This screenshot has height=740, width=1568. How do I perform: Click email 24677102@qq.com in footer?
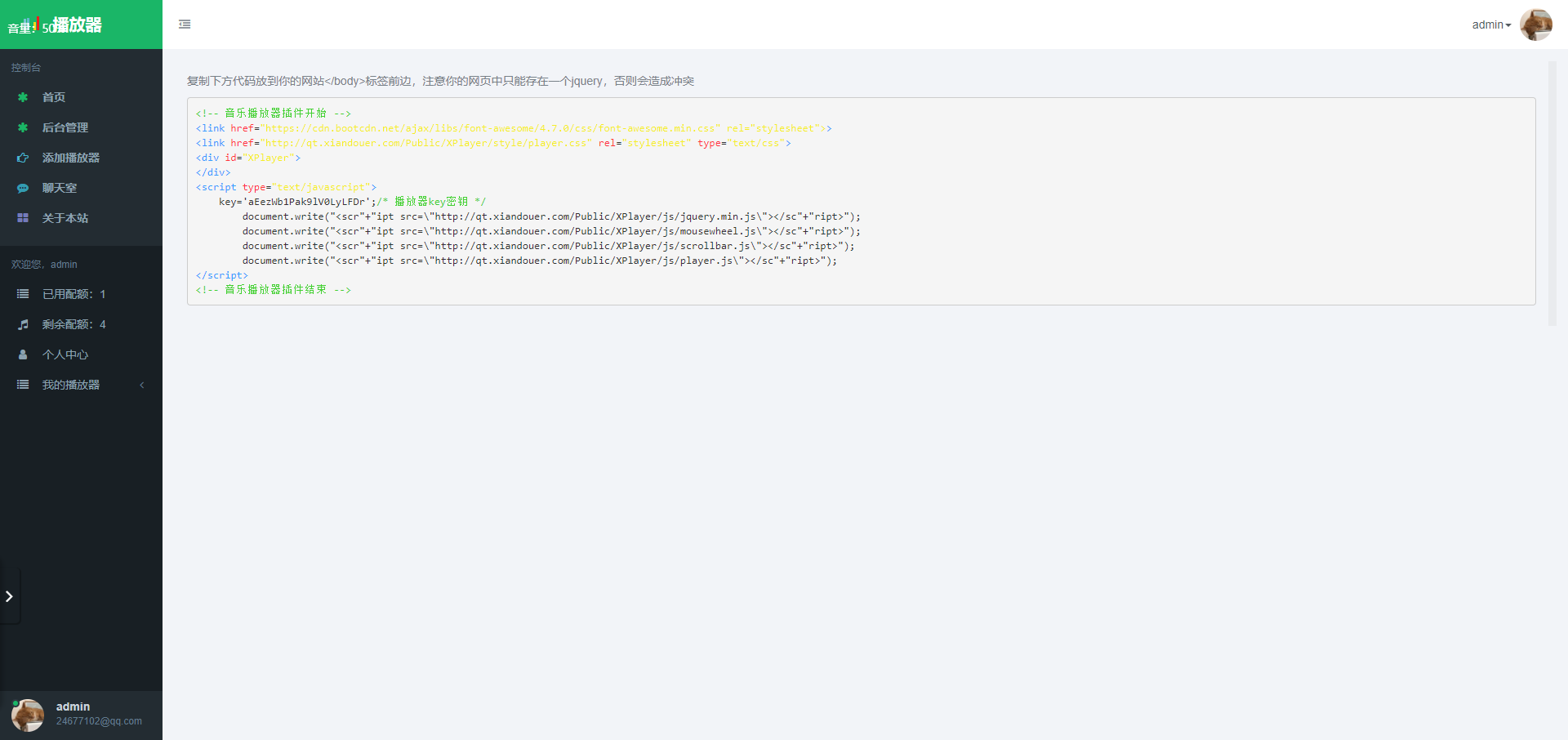99,721
